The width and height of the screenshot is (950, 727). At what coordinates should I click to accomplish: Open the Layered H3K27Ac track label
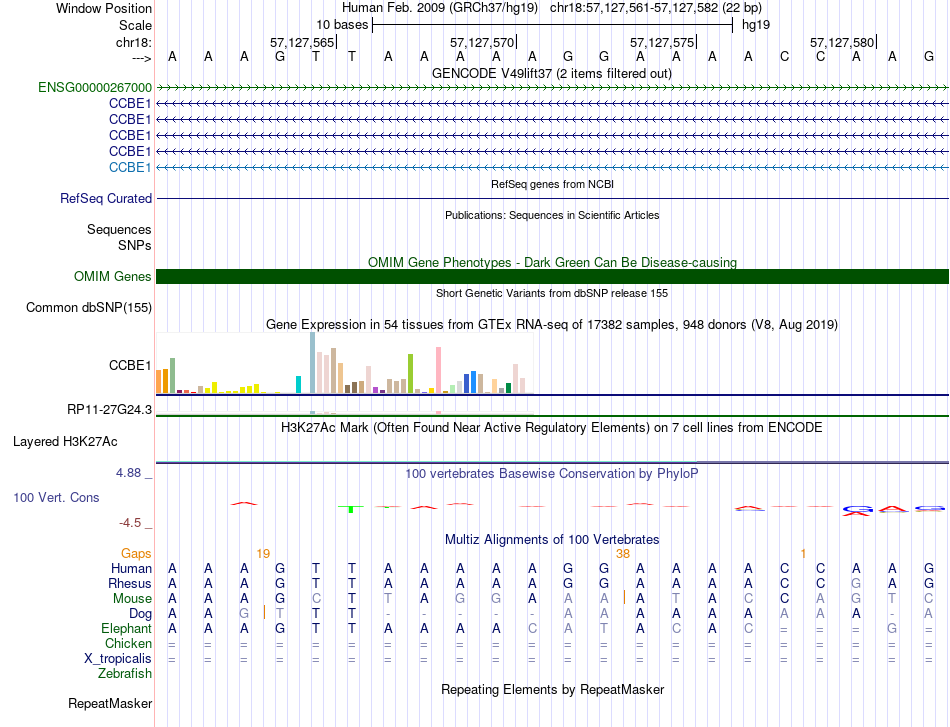pyautogui.click(x=65, y=442)
